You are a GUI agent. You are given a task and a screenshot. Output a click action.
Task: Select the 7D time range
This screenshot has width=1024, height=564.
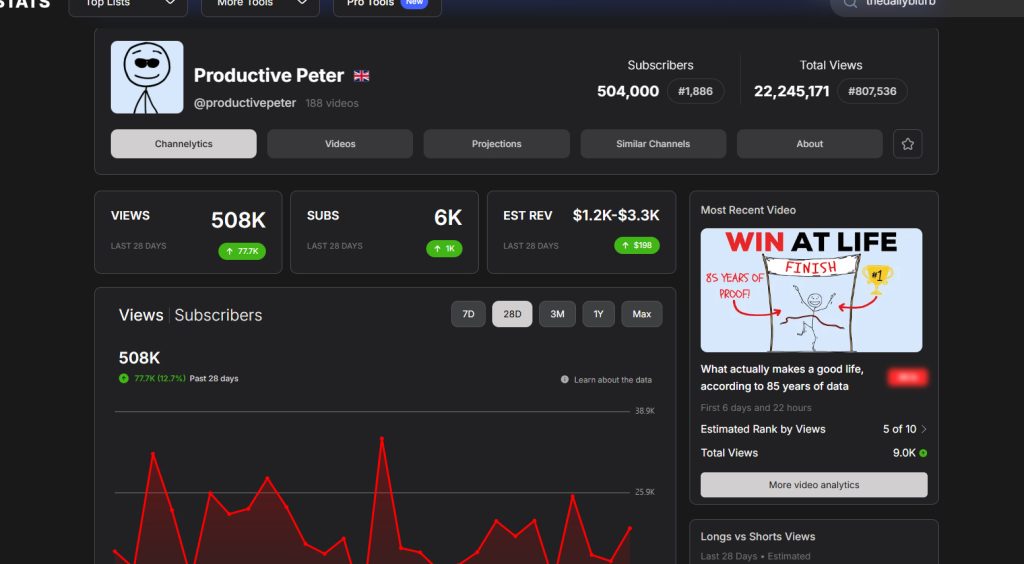tap(468, 314)
